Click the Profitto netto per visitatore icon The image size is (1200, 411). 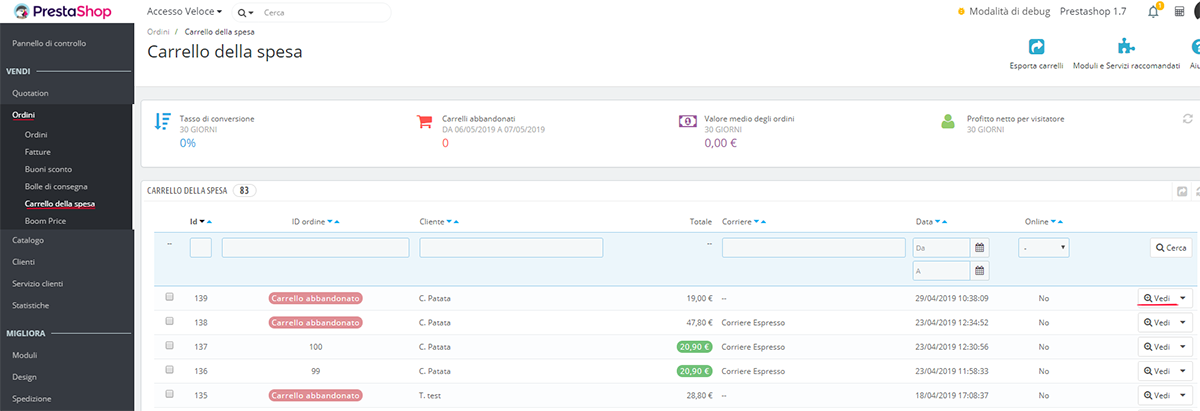[948, 121]
